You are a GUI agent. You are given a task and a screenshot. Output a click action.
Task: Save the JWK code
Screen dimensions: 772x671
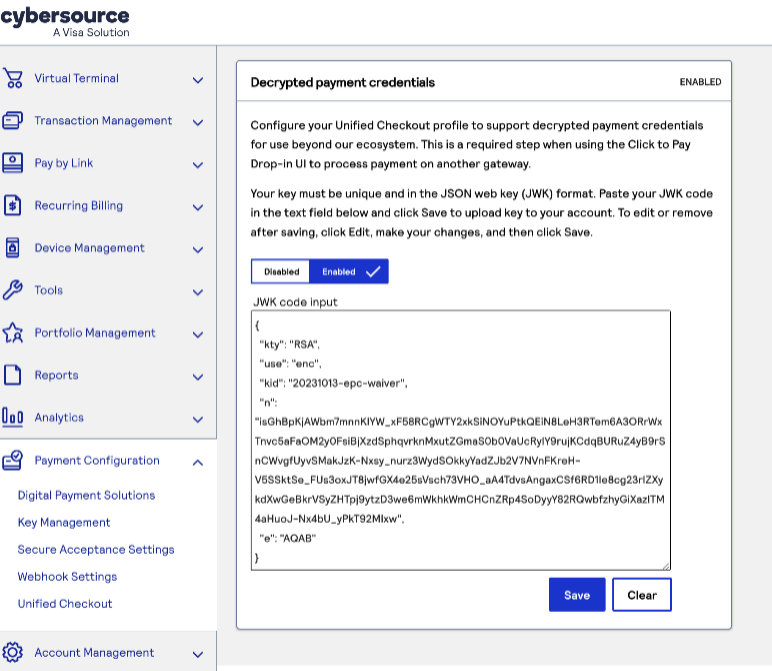coord(577,595)
